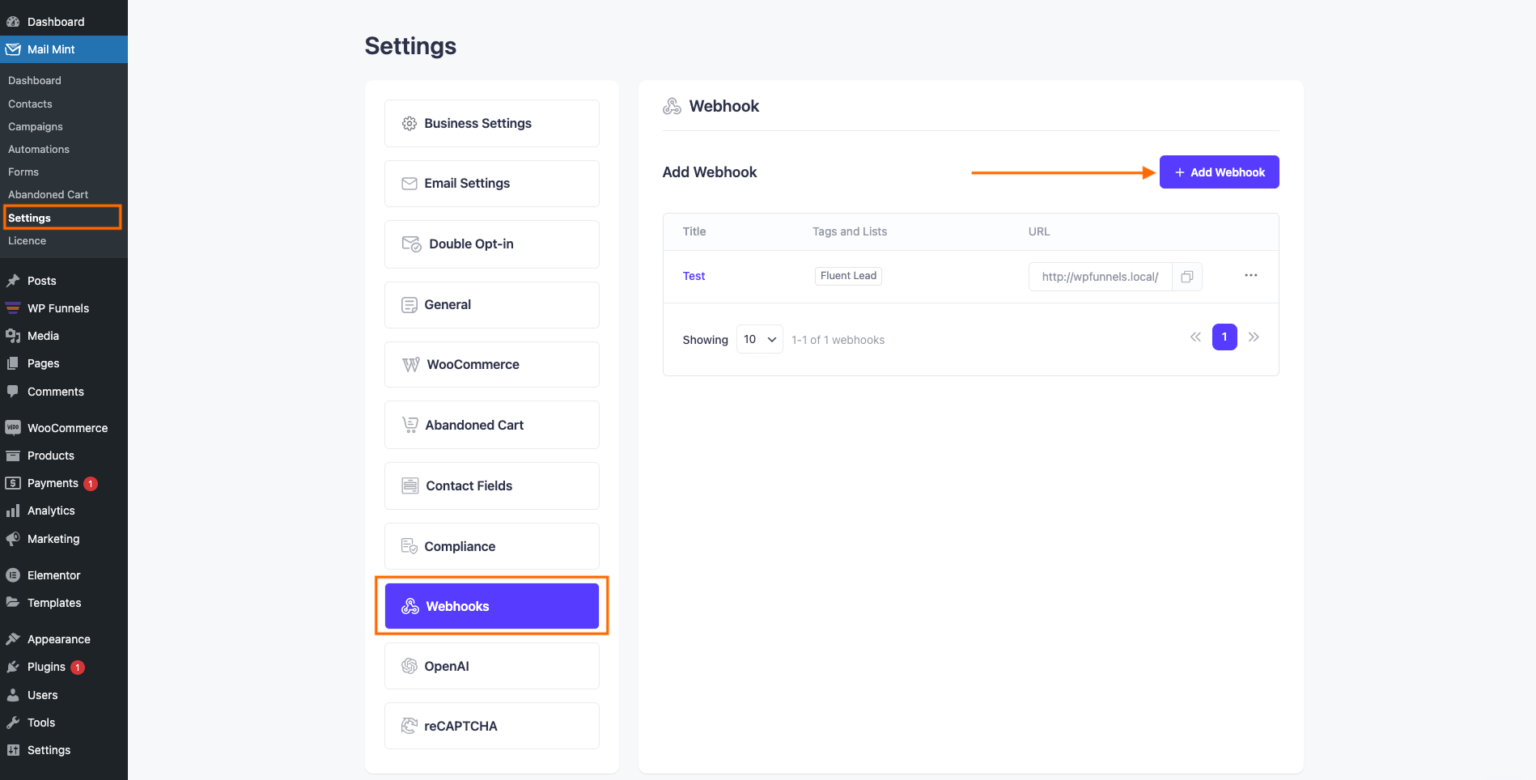Open the Media library from the sidebar
The width and height of the screenshot is (1536, 780).
14,336
